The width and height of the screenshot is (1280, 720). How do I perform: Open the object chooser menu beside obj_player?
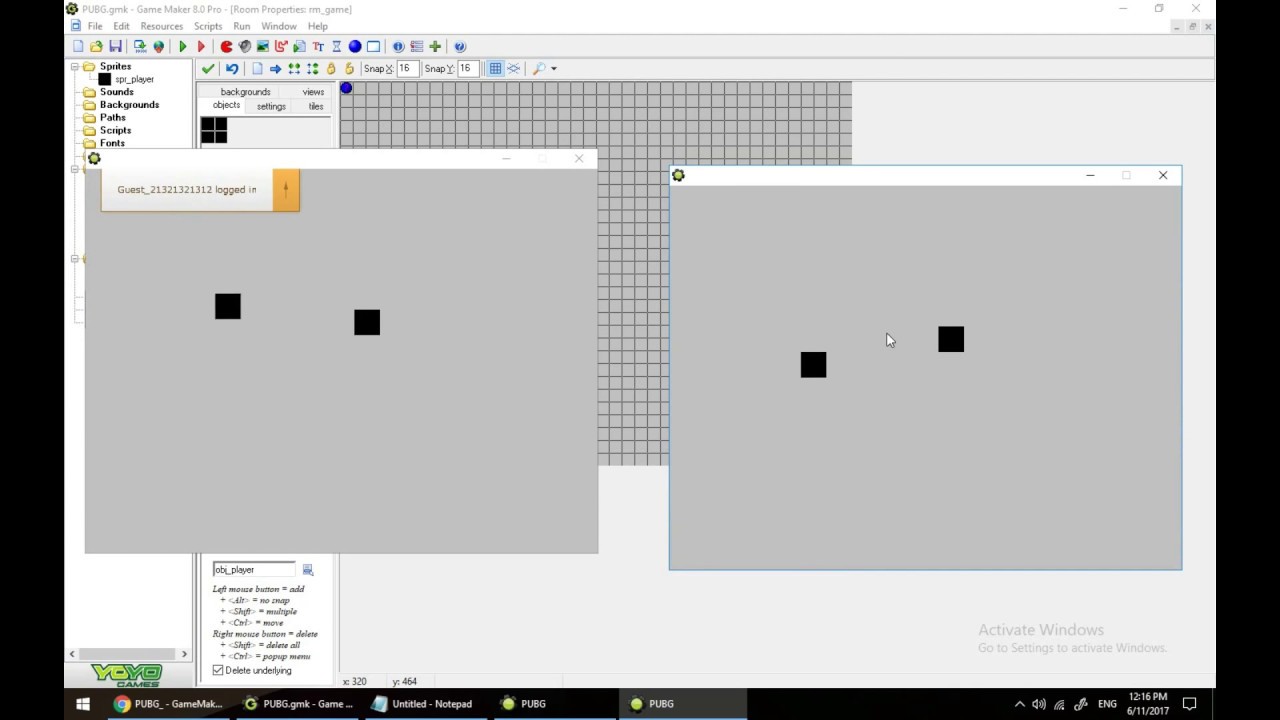(x=308, y=569)
